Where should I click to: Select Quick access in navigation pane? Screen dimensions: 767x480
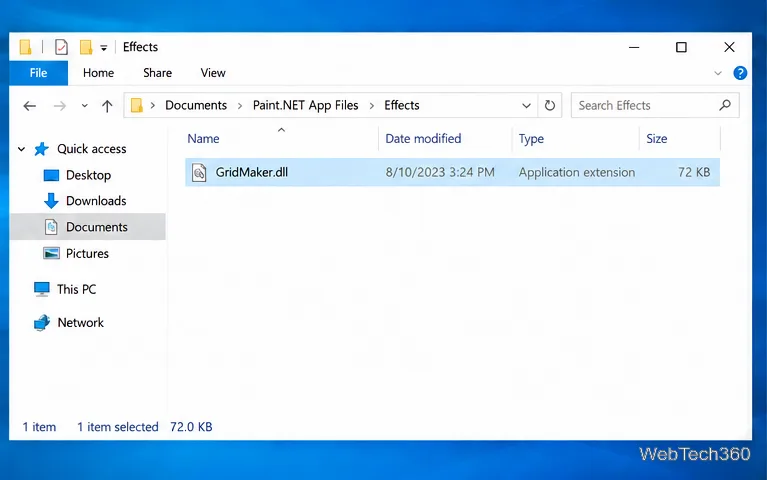pyautogui.click(x=91, y=149)
